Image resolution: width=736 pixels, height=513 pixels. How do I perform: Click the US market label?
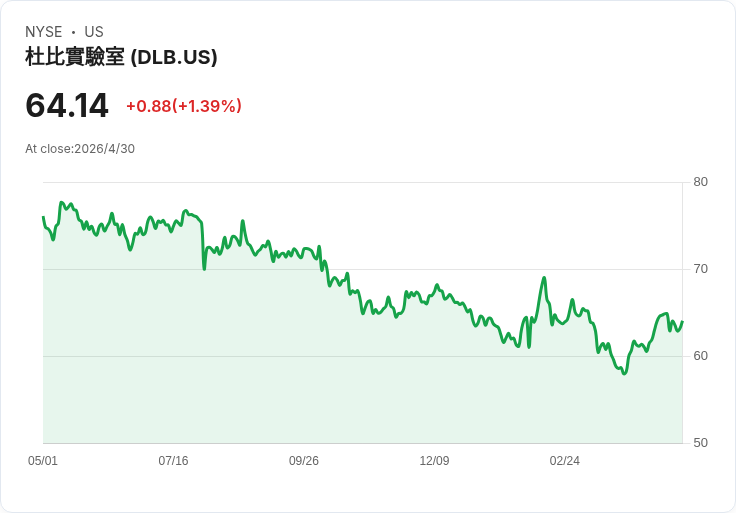94,32
